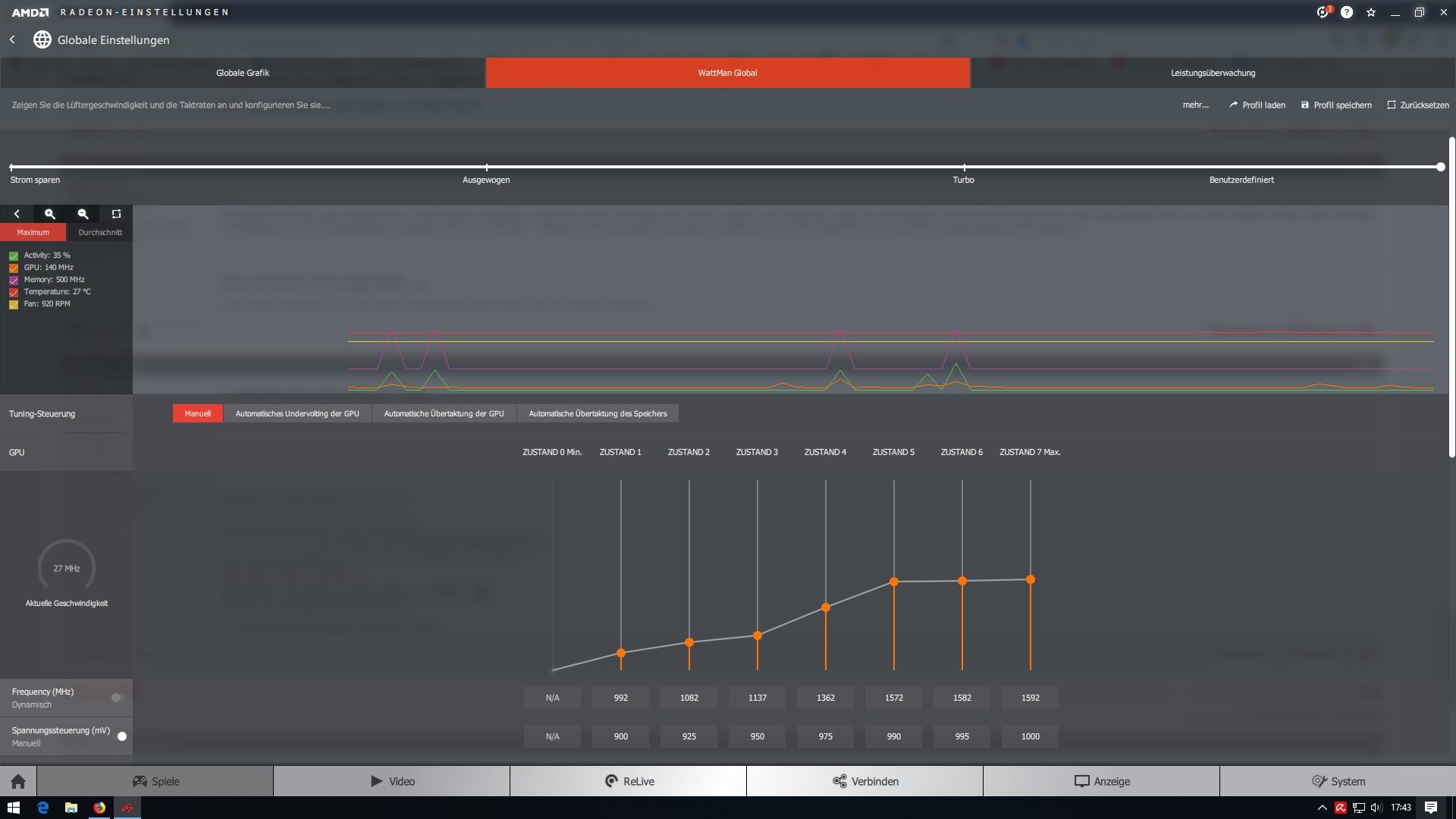
Task: Click Profil speichern
Action: tap(1336, 105)
